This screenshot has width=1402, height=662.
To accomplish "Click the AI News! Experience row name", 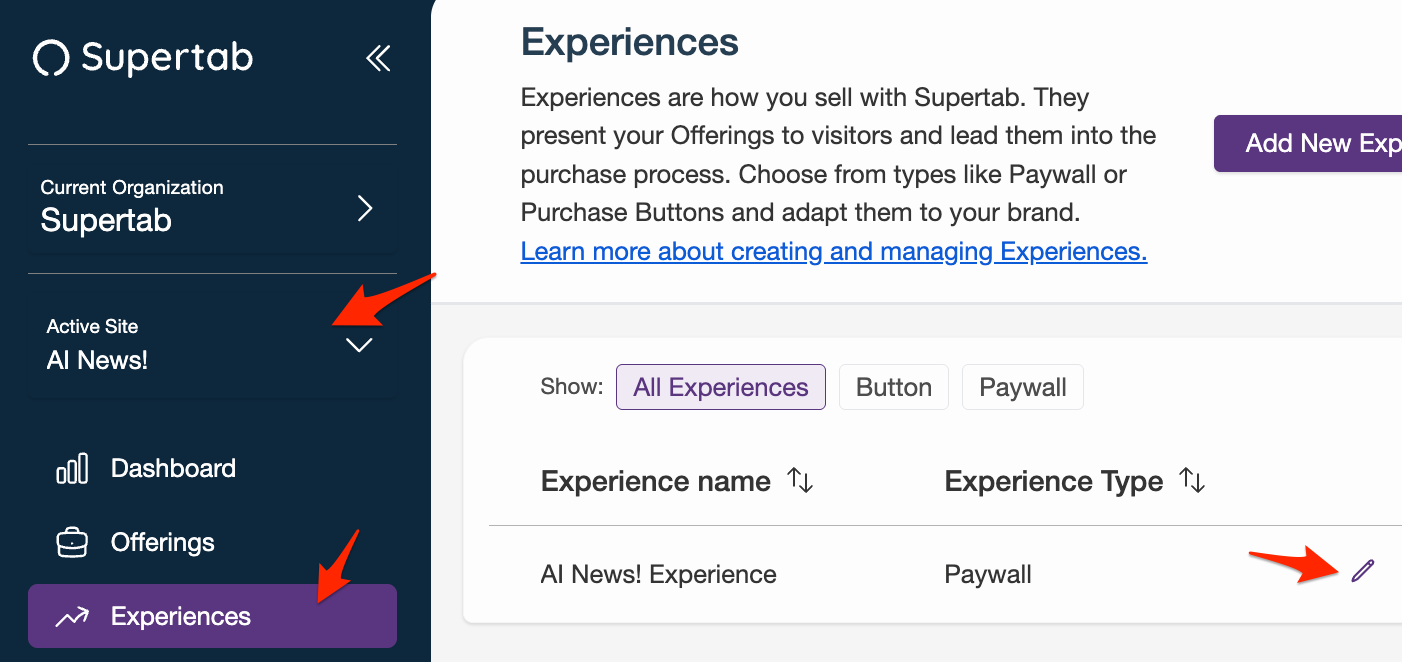I will click(x=658, y=574).
